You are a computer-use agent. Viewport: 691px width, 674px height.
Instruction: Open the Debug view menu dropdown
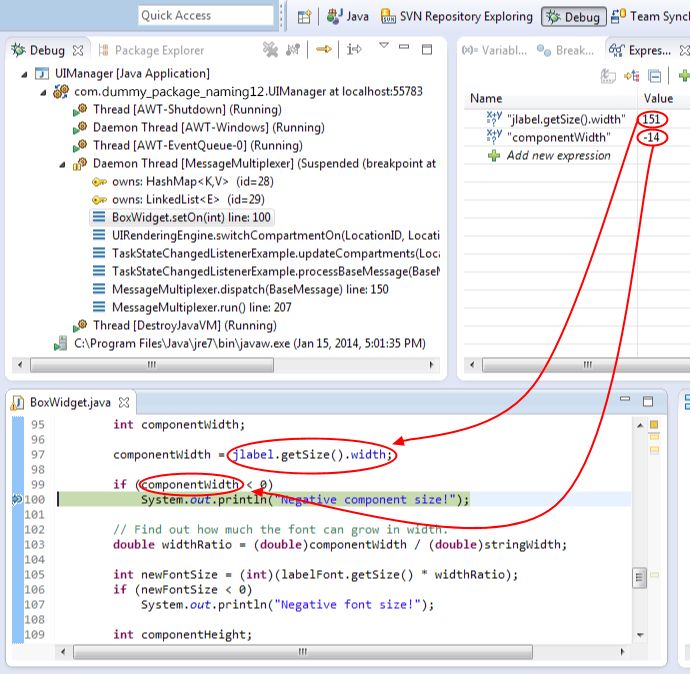384,45
